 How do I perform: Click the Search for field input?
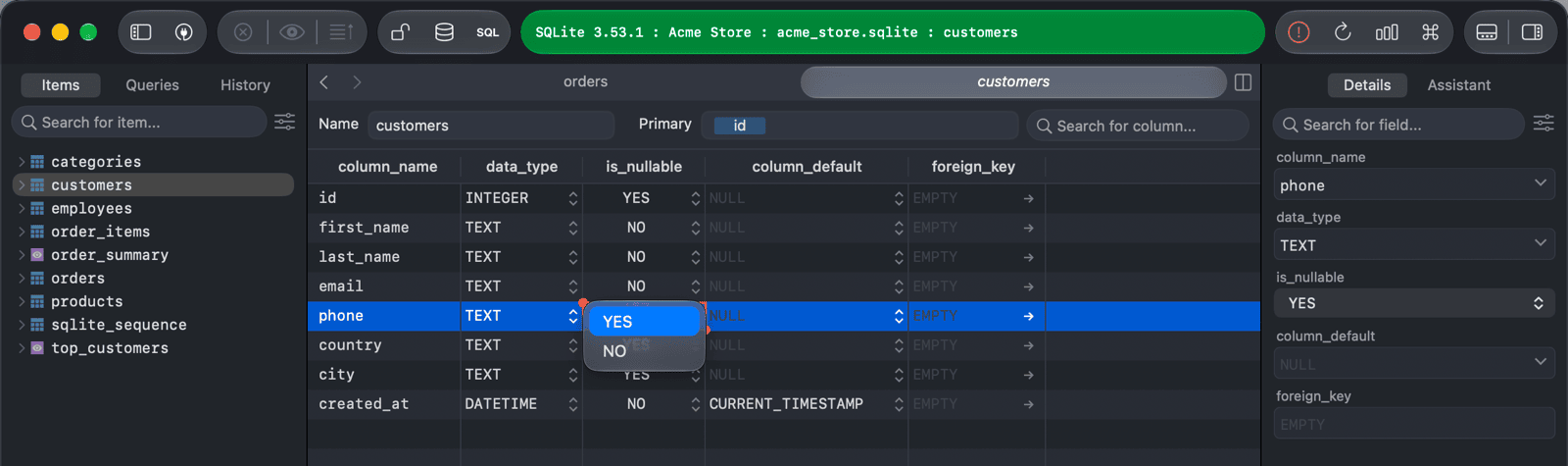(1399, 125)
